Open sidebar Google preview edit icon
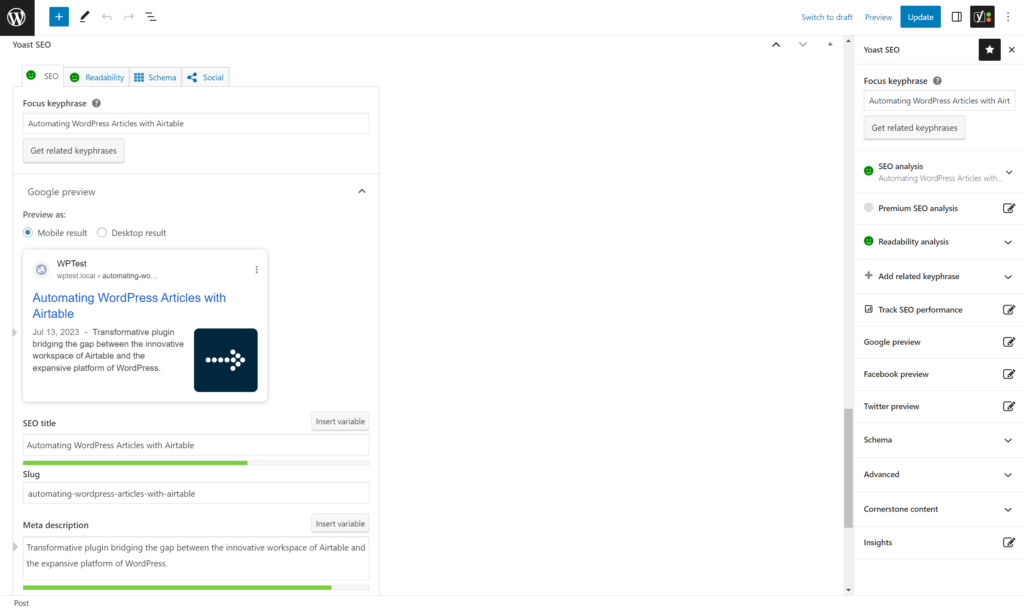This screenshot has width=1024, height=608. click(x=1008, y=342)
